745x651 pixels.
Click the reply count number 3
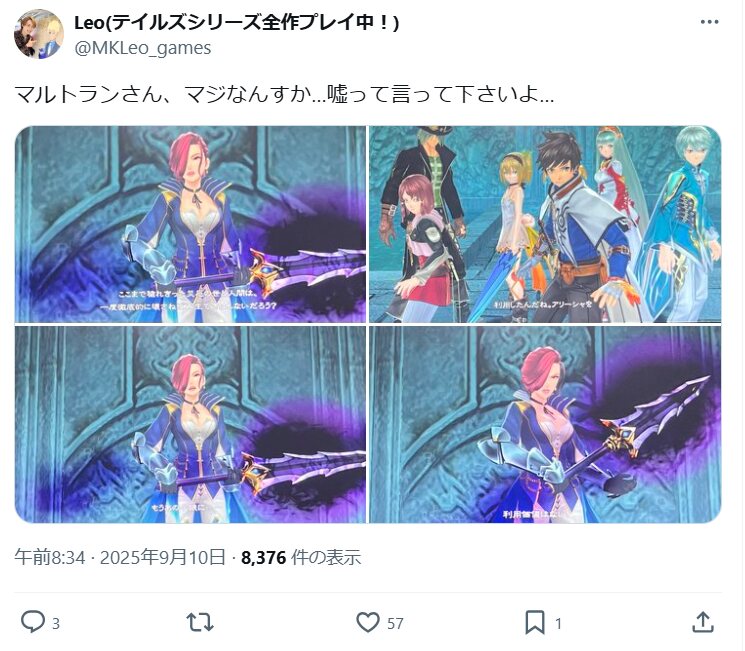click(56, 623)
